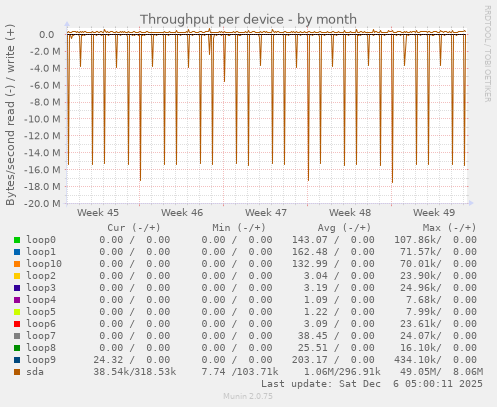Click loop9 current value 24.32
Image resolution: width=497 pixels, height=407 pixels.
tap(108, 360)
